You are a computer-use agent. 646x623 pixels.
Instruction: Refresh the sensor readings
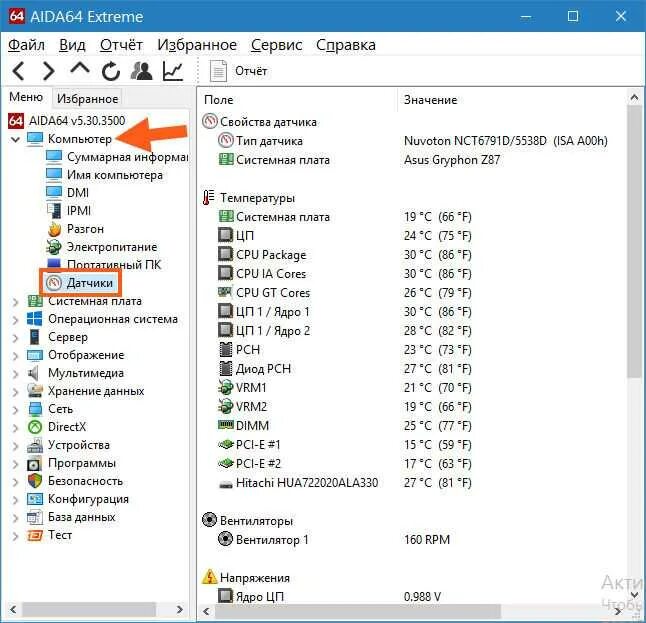point(110,71)
